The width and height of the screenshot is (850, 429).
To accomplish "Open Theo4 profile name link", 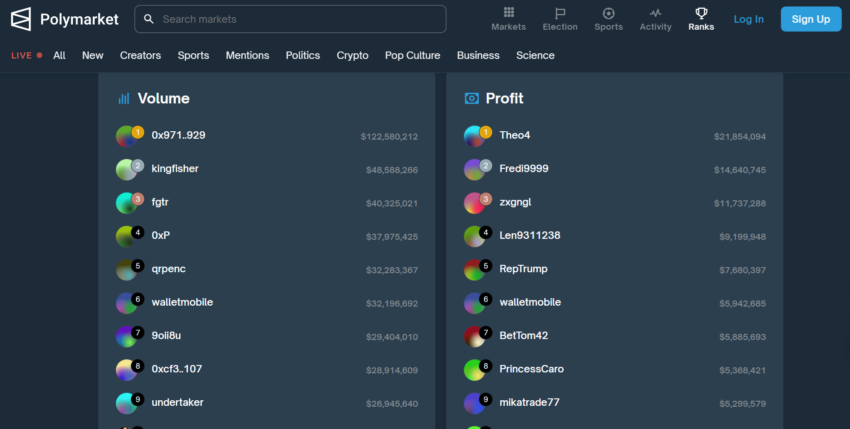I will [515, 135].
